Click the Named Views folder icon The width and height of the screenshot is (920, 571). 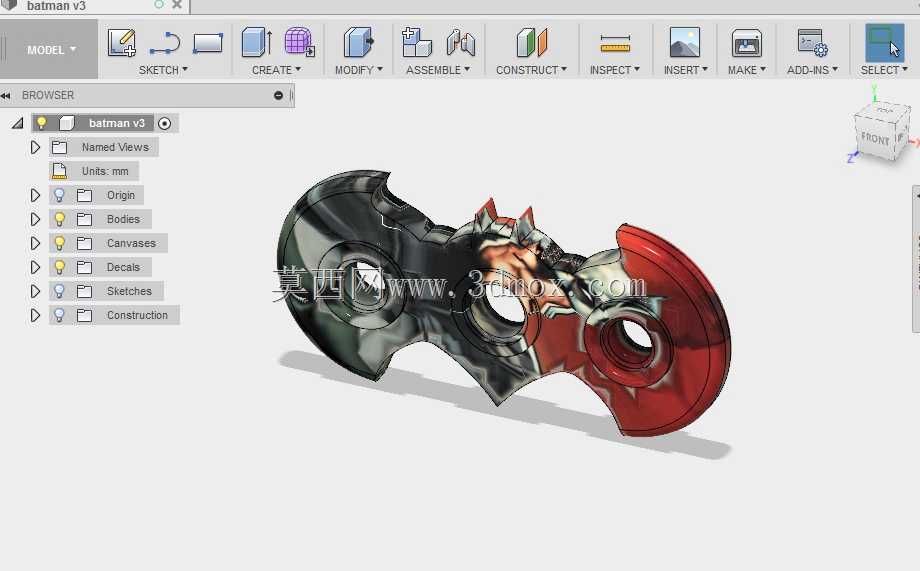click(59, 147)
